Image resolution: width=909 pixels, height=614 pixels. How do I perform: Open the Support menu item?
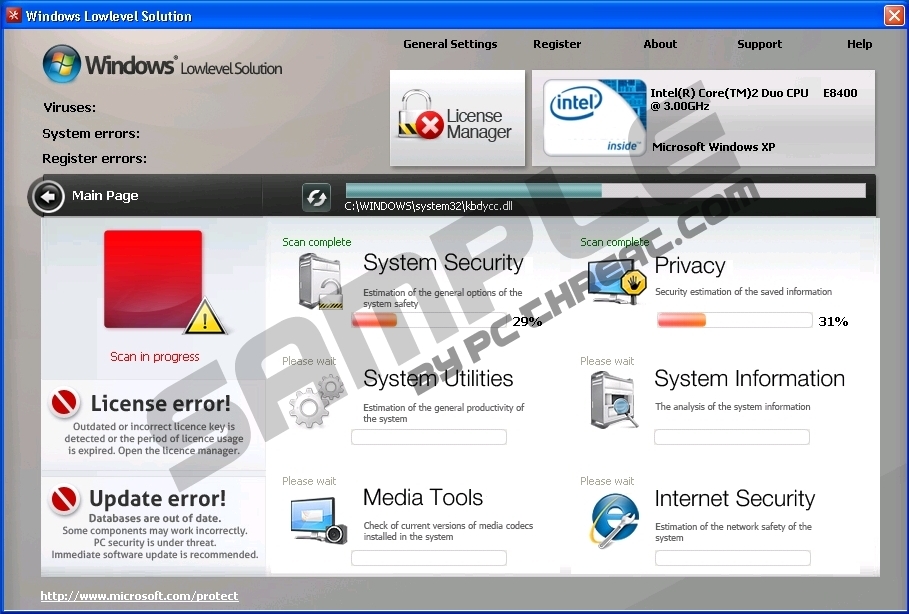[759, 44]
